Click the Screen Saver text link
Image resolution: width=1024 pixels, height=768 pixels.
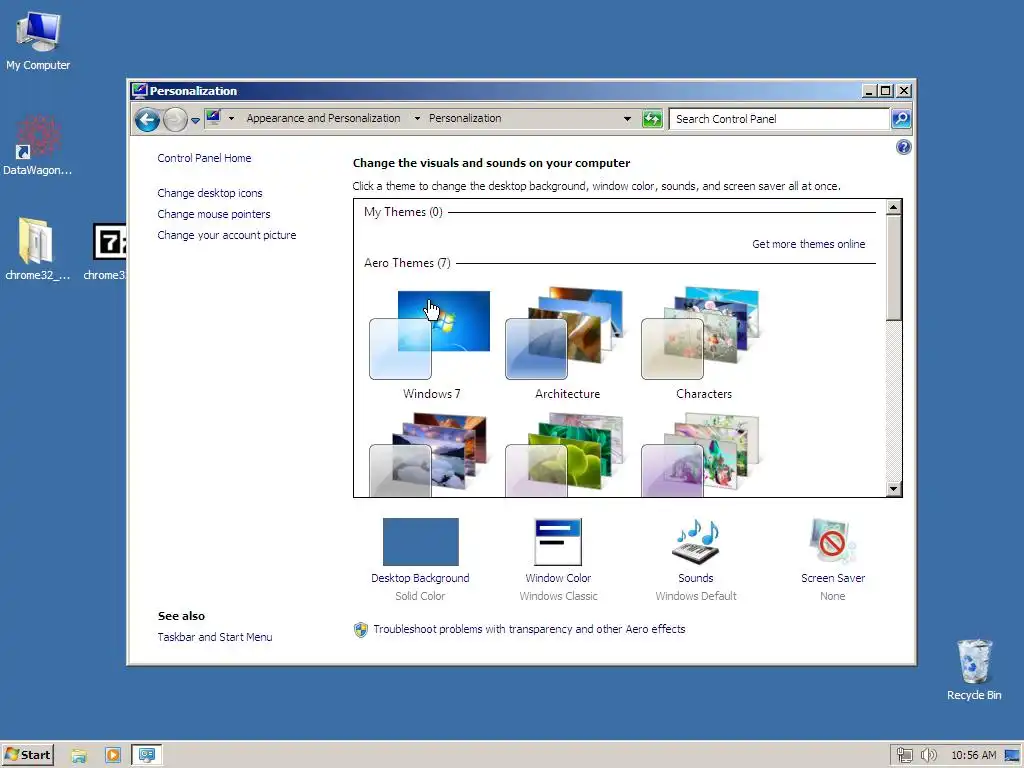click(833, 579)
